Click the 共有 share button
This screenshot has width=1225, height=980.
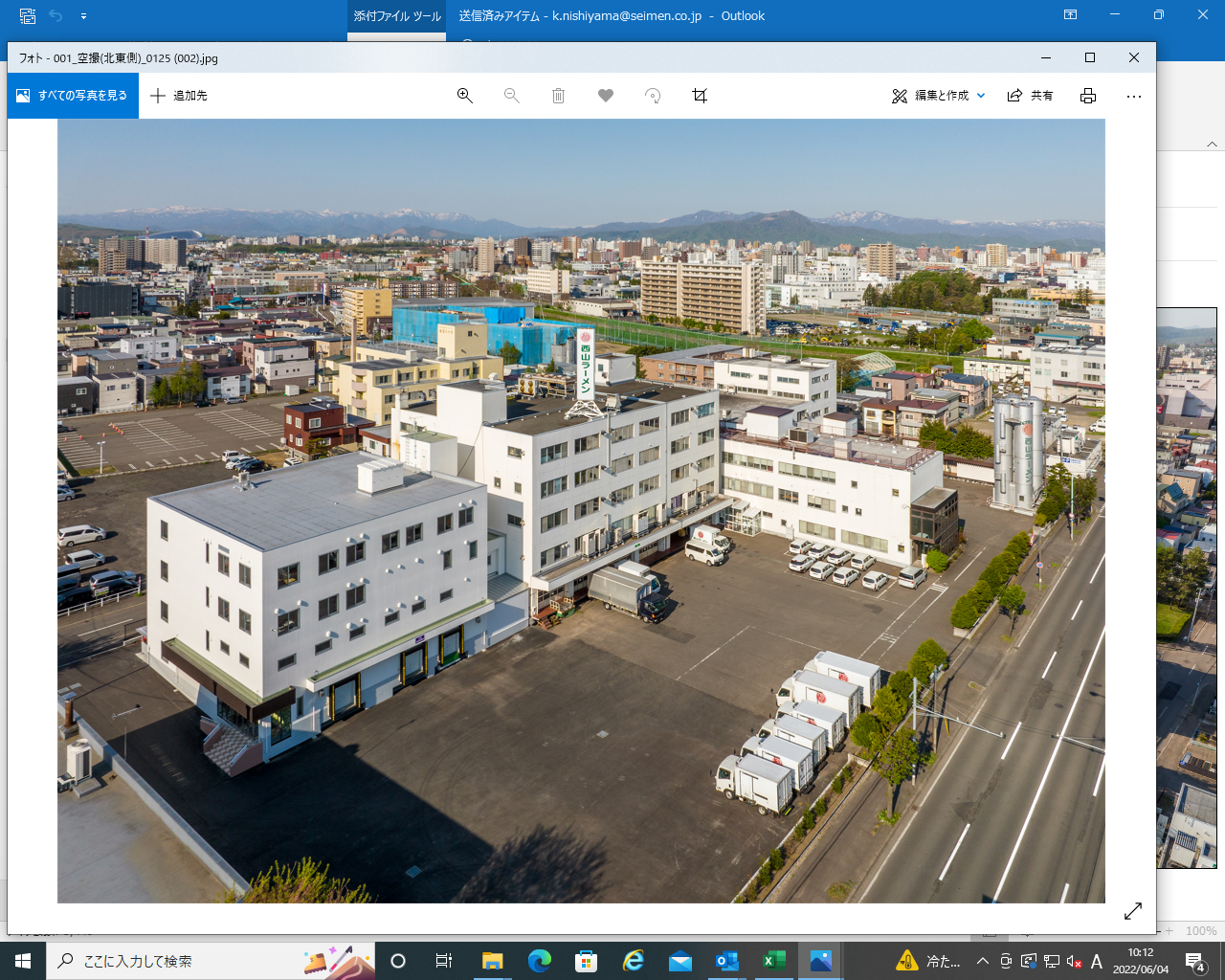pyautogui.click(x=1031, y=96)
